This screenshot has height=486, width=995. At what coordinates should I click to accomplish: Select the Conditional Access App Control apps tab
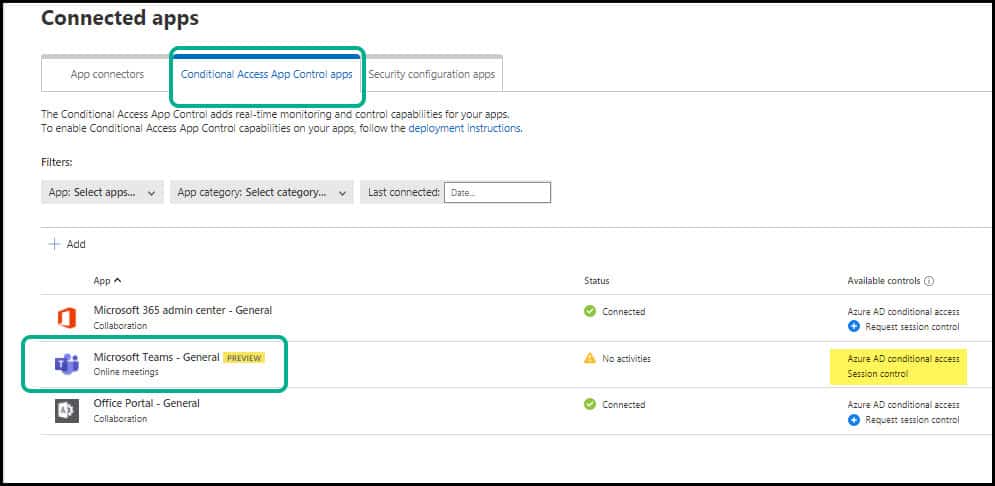pos(267,74)
